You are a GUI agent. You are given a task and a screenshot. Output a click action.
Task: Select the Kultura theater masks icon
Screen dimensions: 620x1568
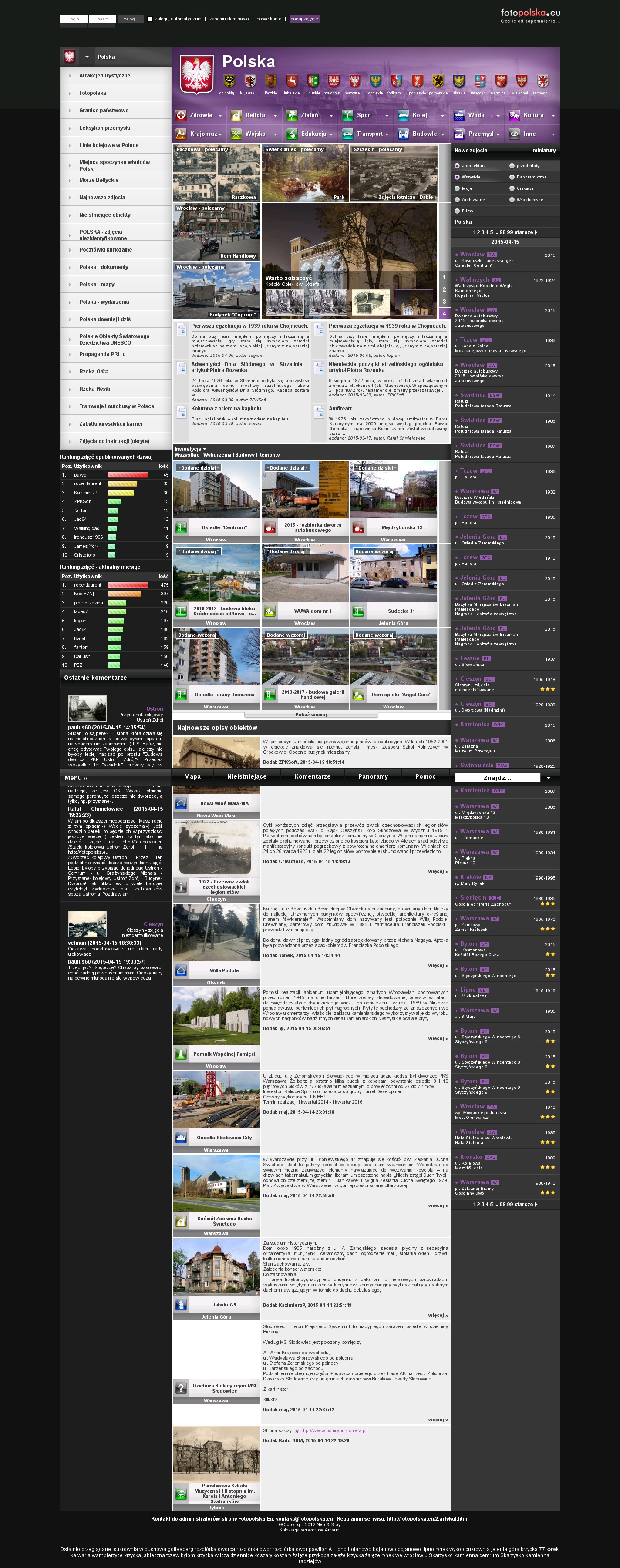[515, 115]
